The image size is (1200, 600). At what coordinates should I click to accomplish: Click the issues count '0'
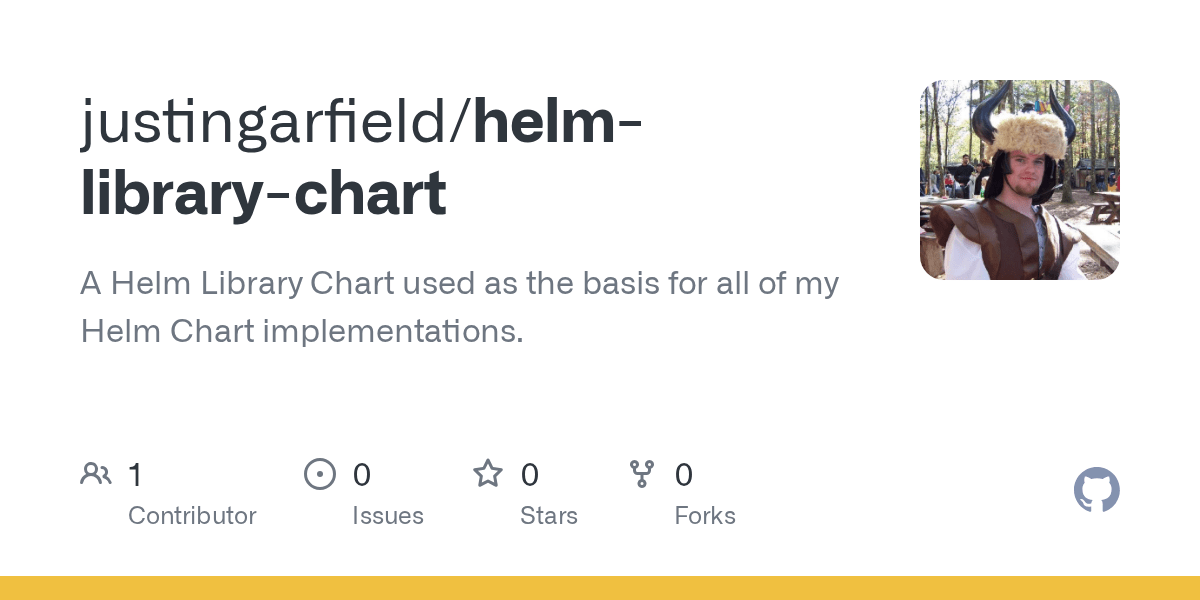[362, 474]
